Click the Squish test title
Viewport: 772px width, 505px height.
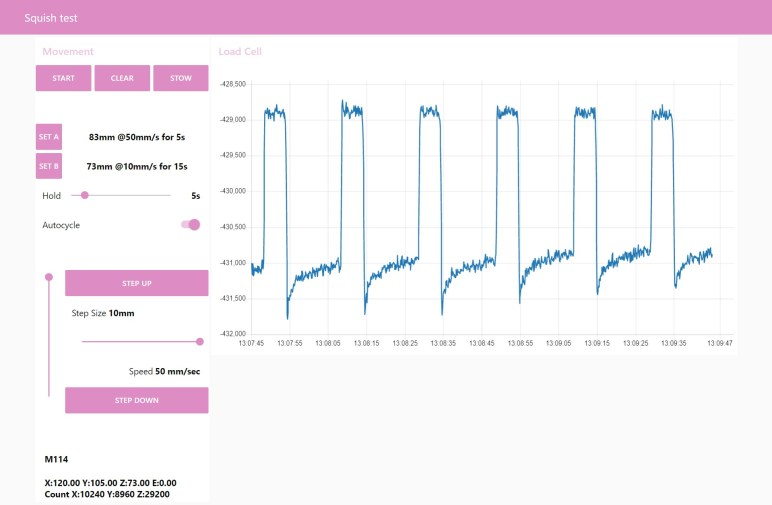click(x=51, y=17)
